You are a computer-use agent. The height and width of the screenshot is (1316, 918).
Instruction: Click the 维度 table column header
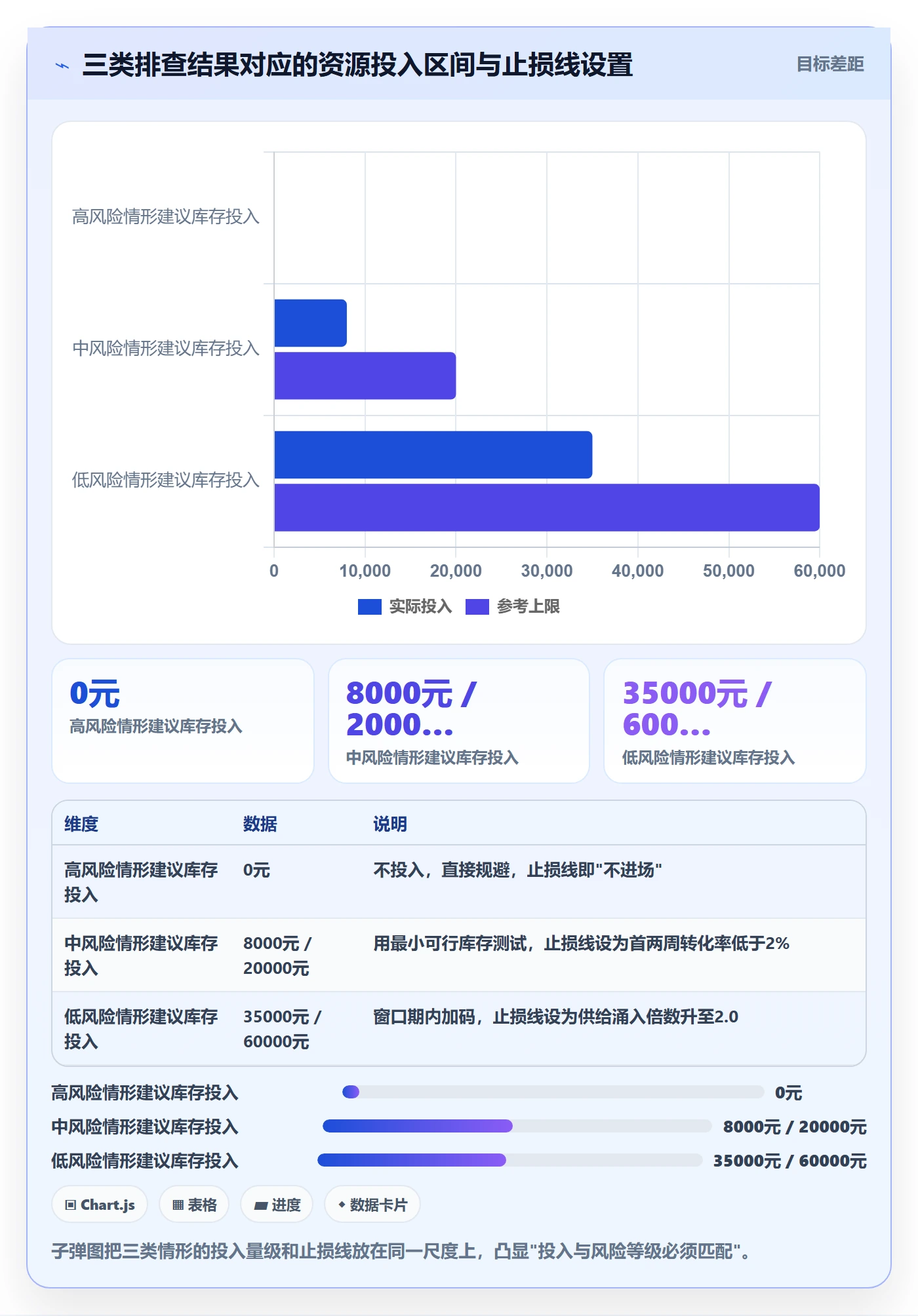[x=81, y=824]
